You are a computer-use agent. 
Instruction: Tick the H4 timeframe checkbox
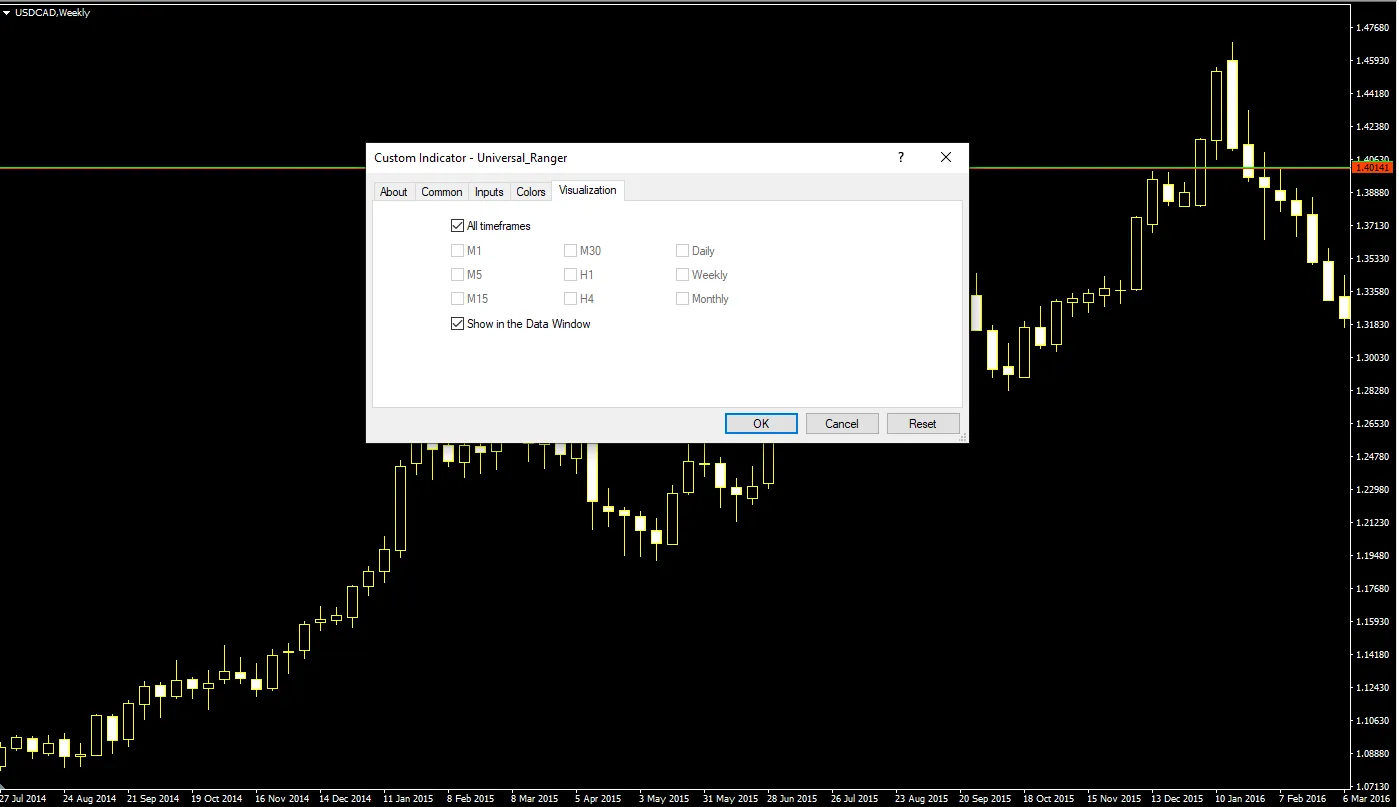click(571, 299)
